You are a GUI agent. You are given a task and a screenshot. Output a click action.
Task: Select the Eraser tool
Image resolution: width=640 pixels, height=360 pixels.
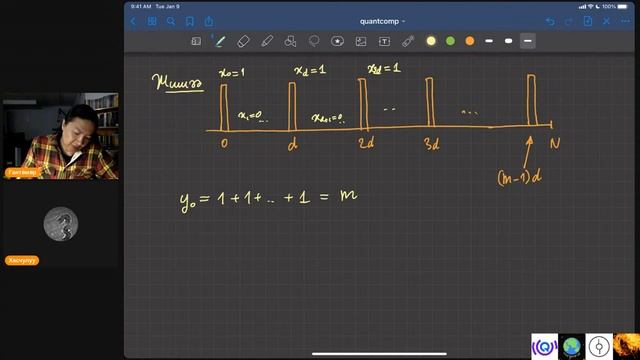(243, 41)
